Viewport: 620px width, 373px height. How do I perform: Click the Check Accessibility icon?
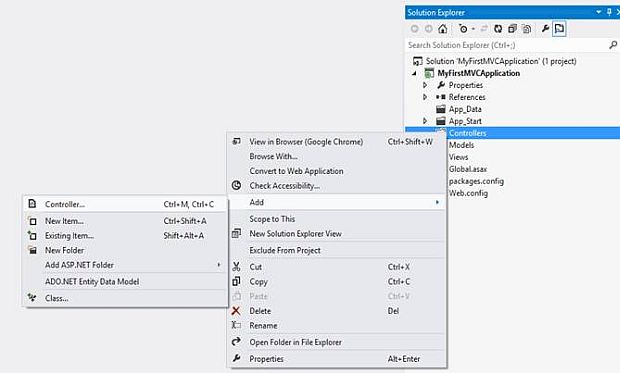[236, 186]
